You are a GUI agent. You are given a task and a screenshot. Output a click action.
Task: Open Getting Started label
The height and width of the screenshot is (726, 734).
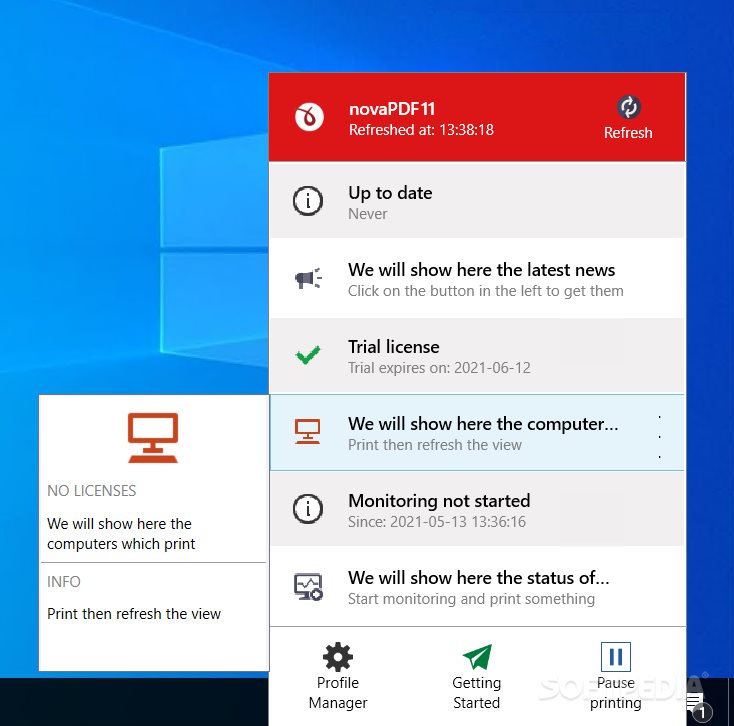477,693
